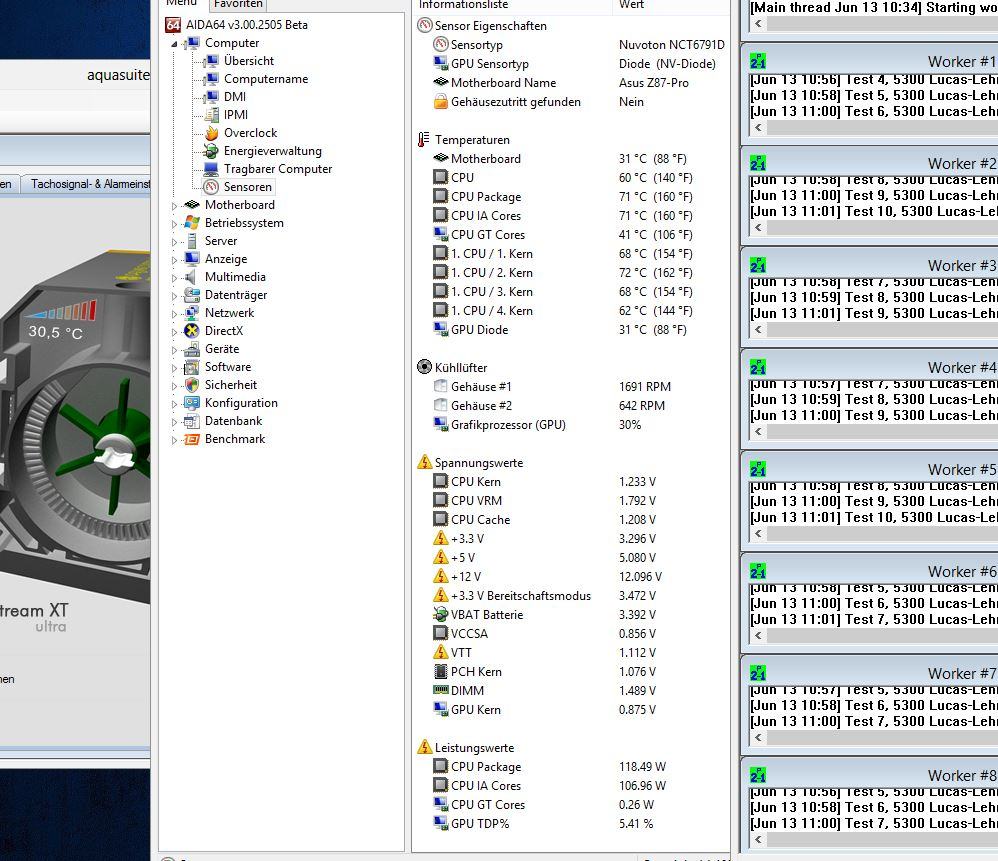Click the Multimedia speaker icon
This screenshot has width=998, height=861.
(x=192, y=277)
